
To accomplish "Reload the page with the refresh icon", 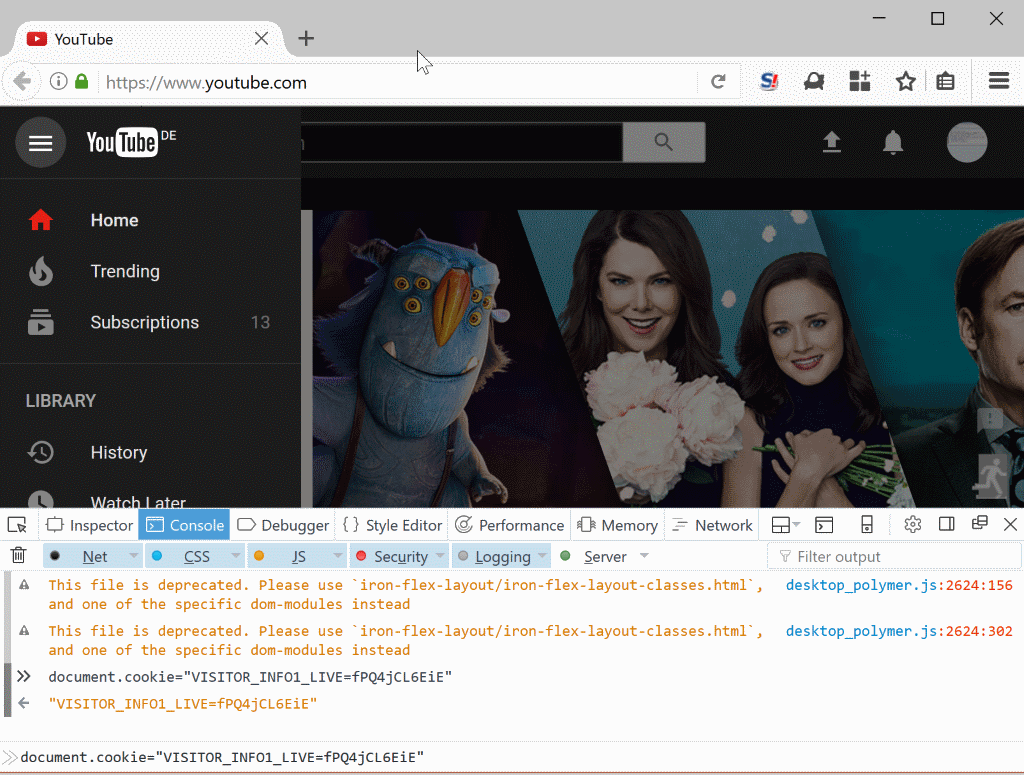I will (x=718, y=82).
